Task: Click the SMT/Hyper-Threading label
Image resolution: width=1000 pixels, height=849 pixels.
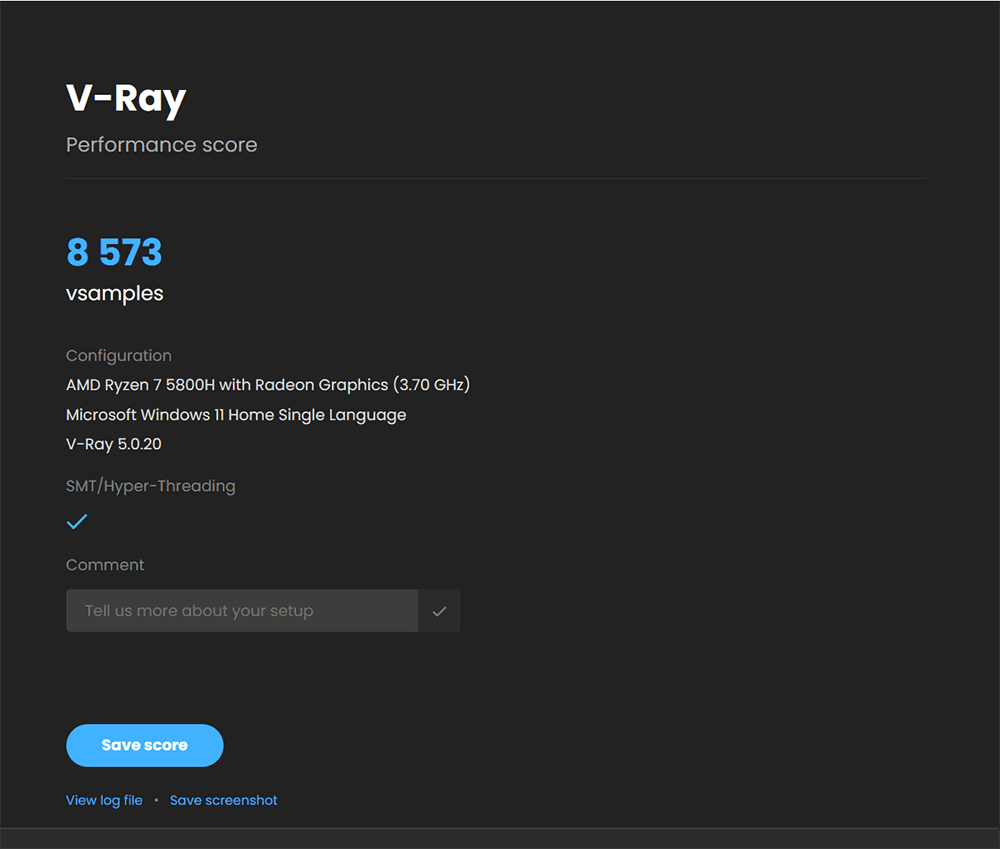Action: (151, 486)
